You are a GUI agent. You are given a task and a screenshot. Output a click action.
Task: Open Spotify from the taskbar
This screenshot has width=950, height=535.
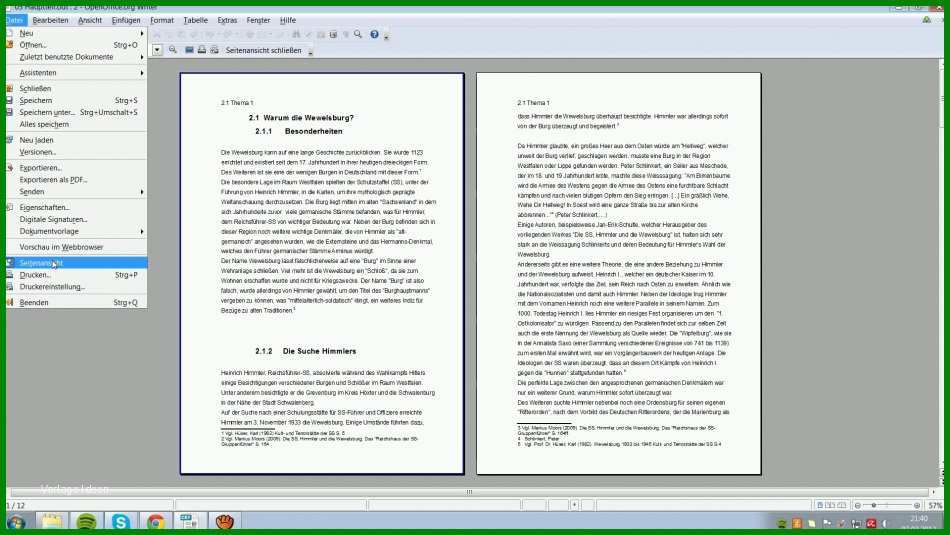pyautogui.click(x=86, y=521)
